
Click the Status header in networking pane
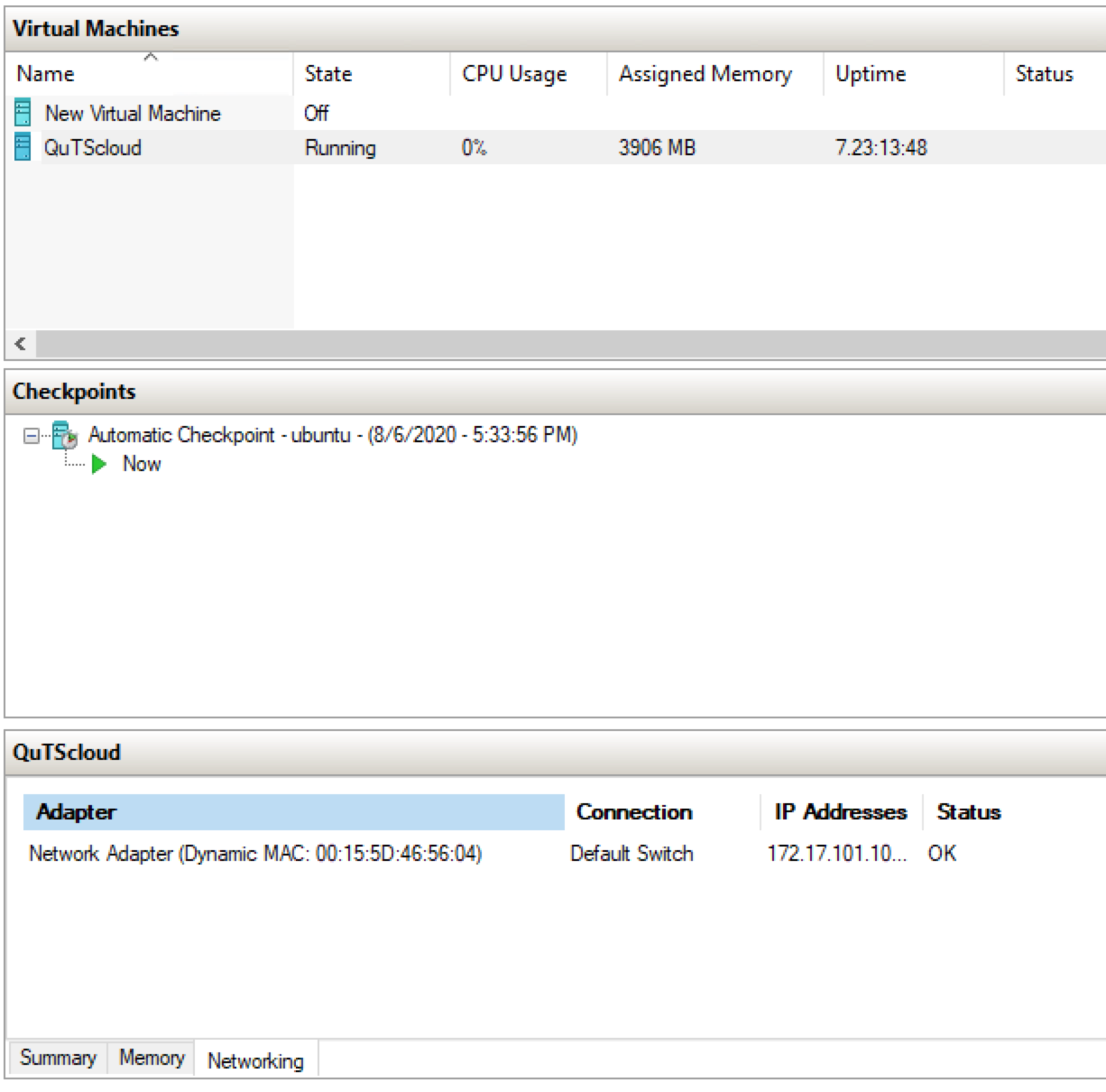(x=969, y=812)
